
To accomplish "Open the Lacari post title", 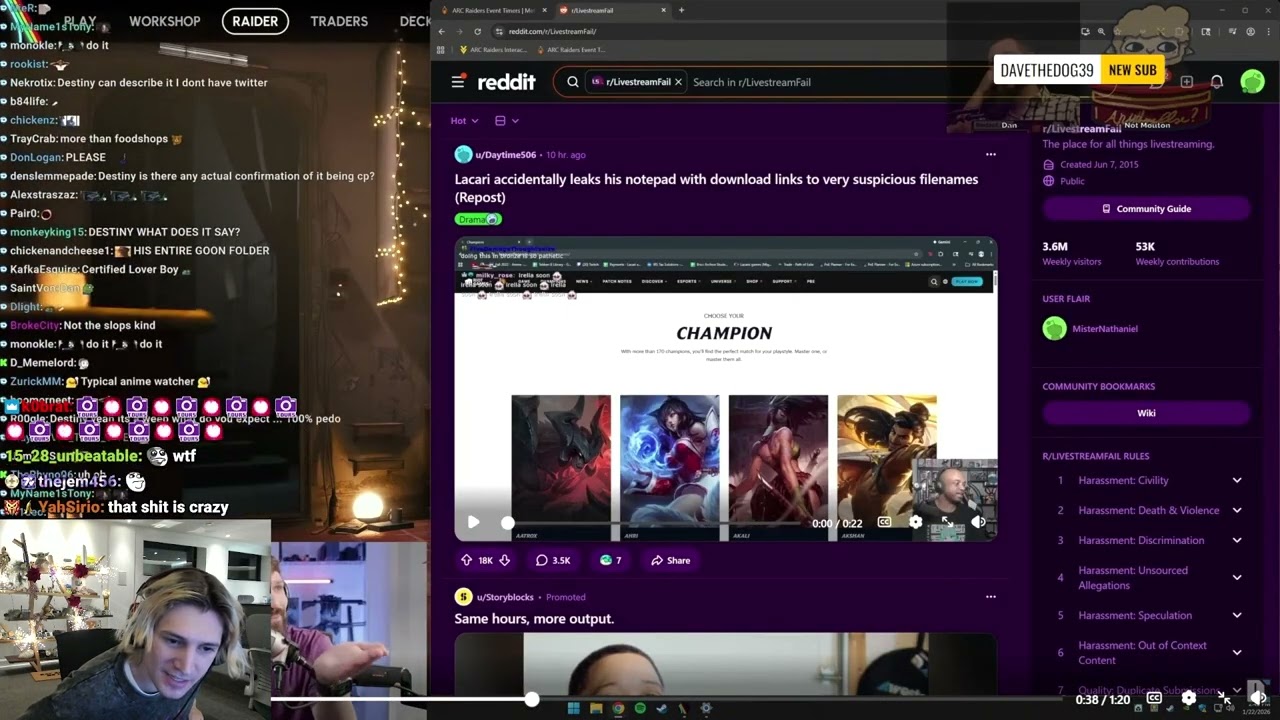I will coord(716,188).
